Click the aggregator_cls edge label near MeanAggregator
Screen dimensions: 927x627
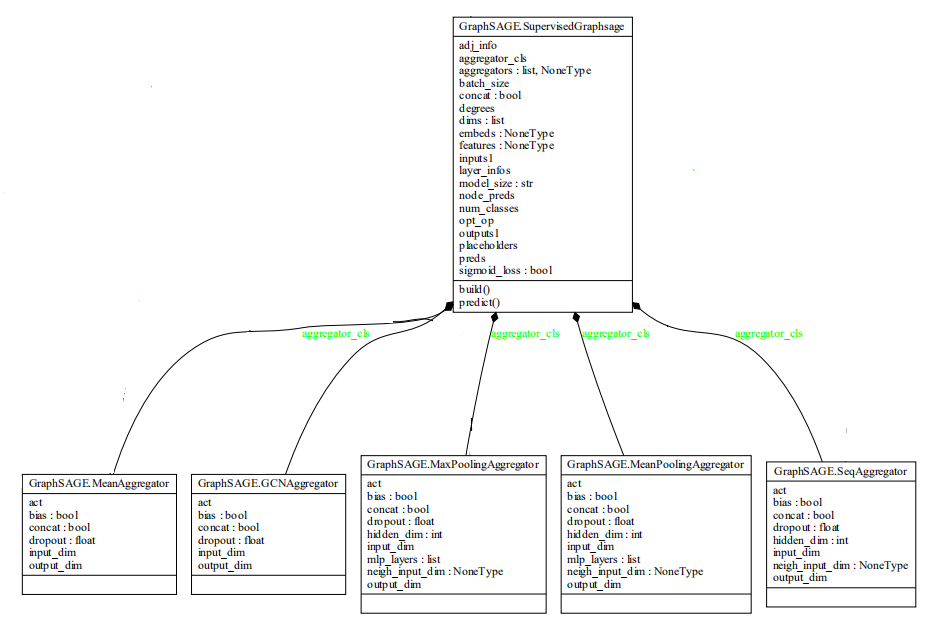(x=331, y=334)
